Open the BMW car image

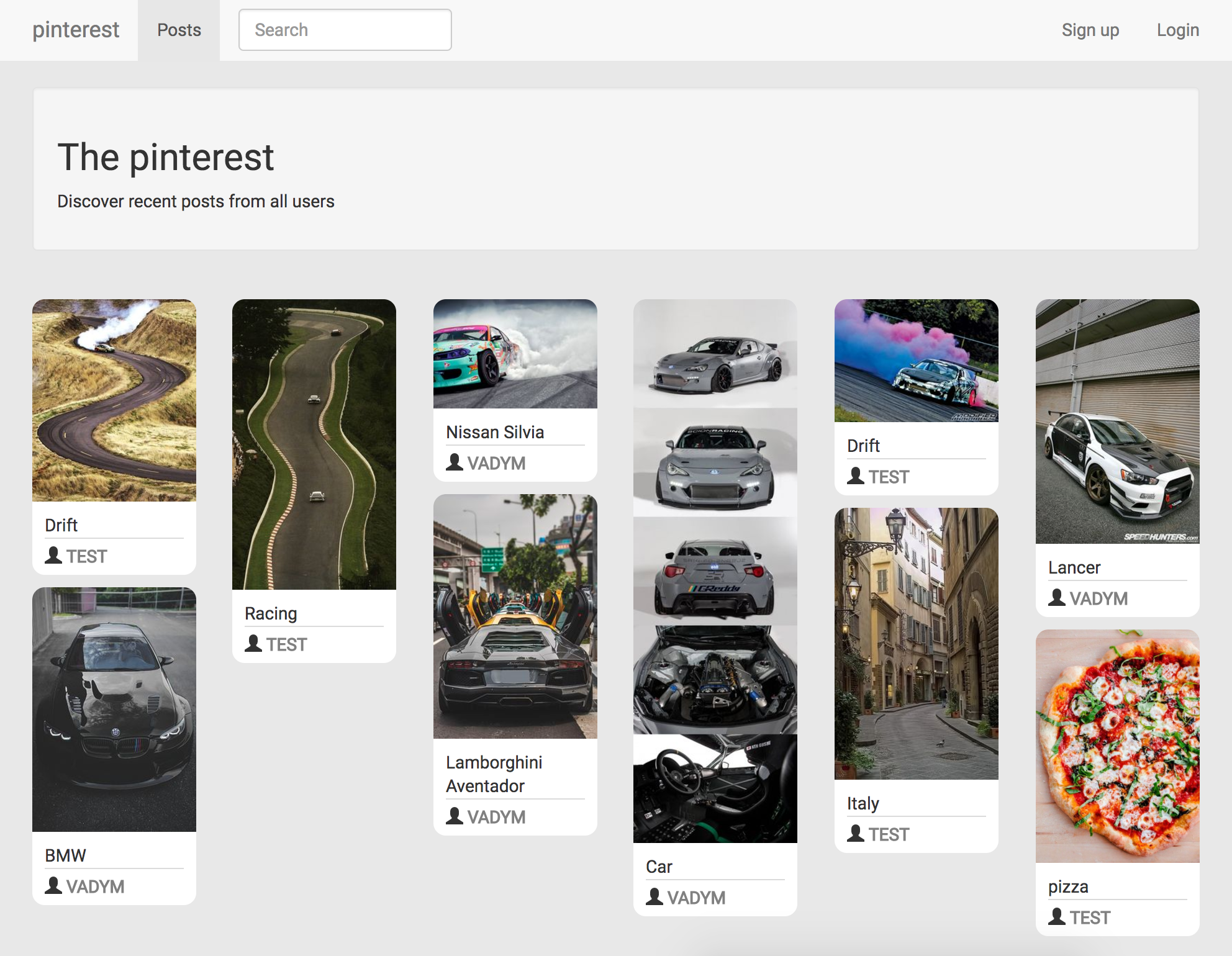point(114,710)
